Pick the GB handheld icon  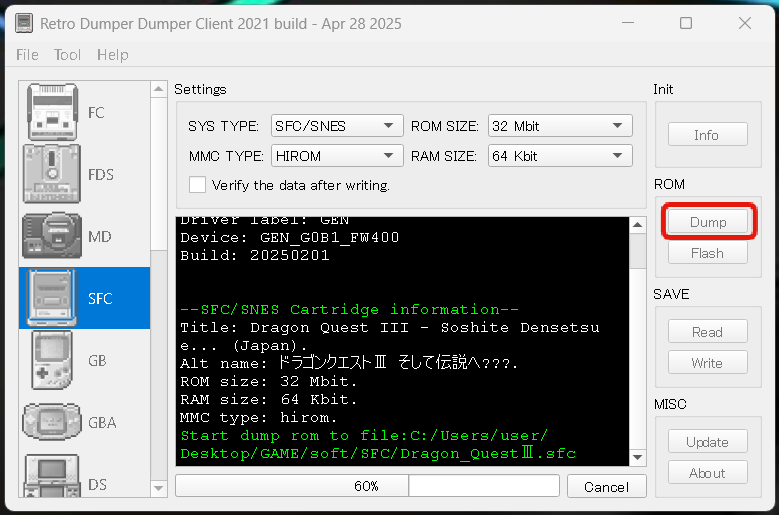52,360
